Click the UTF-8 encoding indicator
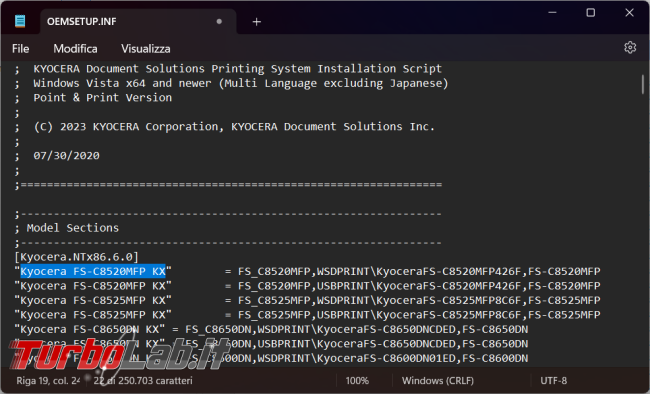Viewport: 650px width, 394px height. [553, 380]
